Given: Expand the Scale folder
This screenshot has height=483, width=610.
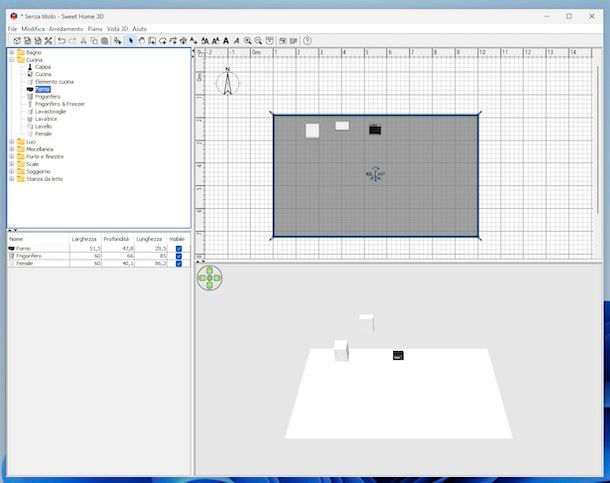Looking at the screenshot, I should pos(12,164).
